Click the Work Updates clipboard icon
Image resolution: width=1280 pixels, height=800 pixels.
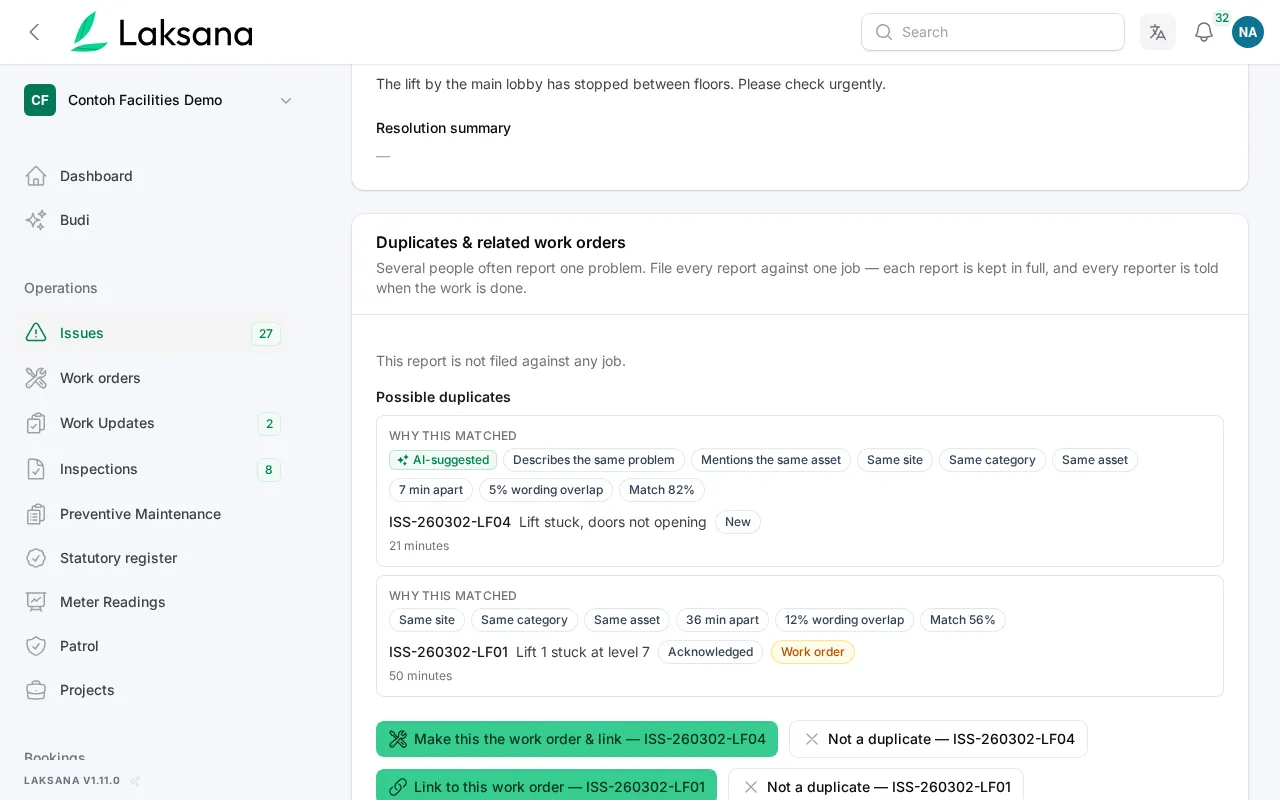tap(36, 423)
